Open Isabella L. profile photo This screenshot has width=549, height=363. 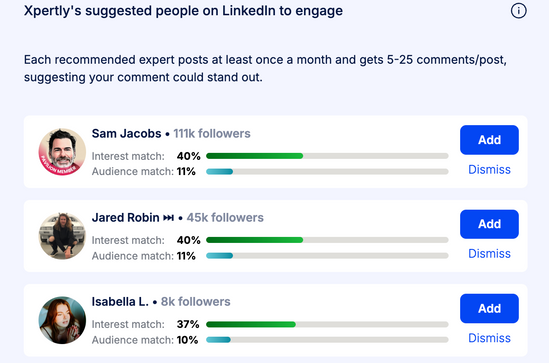click(62, 320)
